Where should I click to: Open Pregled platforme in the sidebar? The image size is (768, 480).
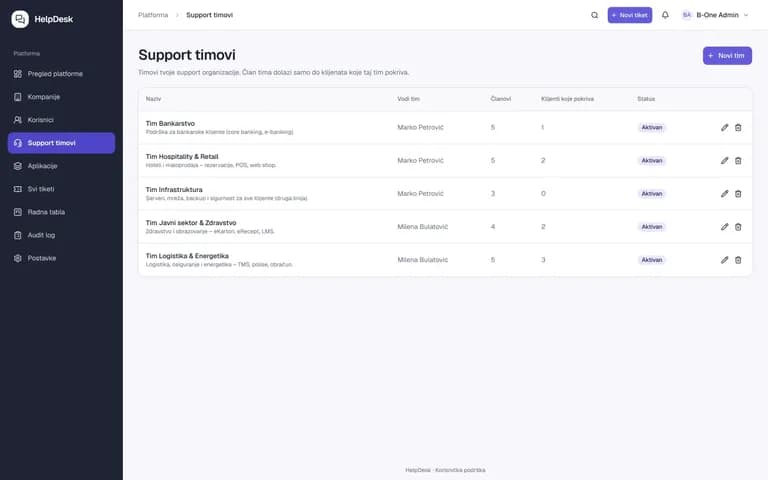[x=61, y=74]
